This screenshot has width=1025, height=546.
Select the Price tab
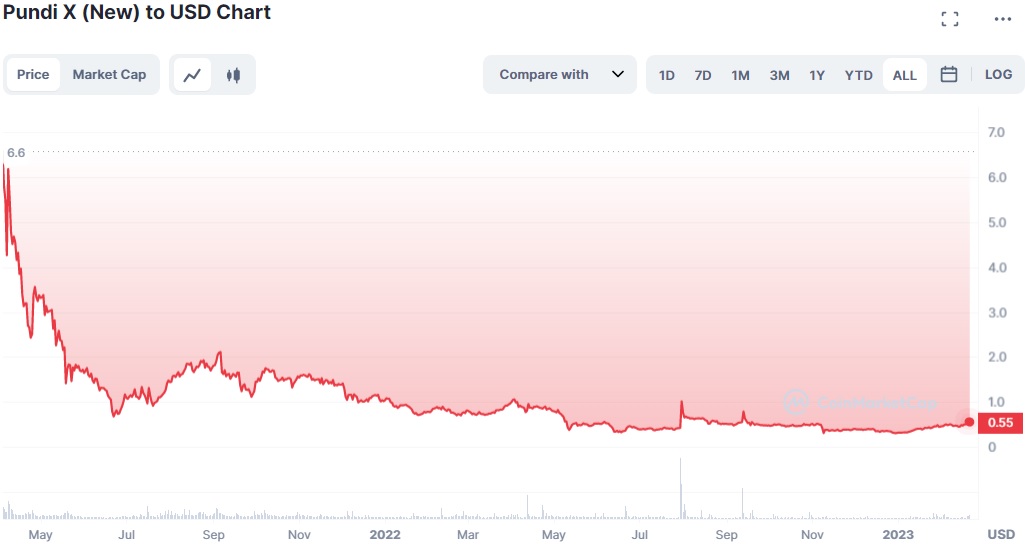(33, 75)
